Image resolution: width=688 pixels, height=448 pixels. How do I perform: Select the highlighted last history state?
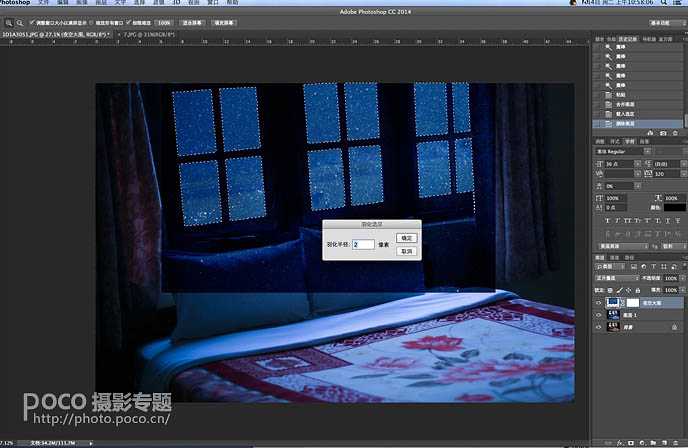tap(638, 124)
